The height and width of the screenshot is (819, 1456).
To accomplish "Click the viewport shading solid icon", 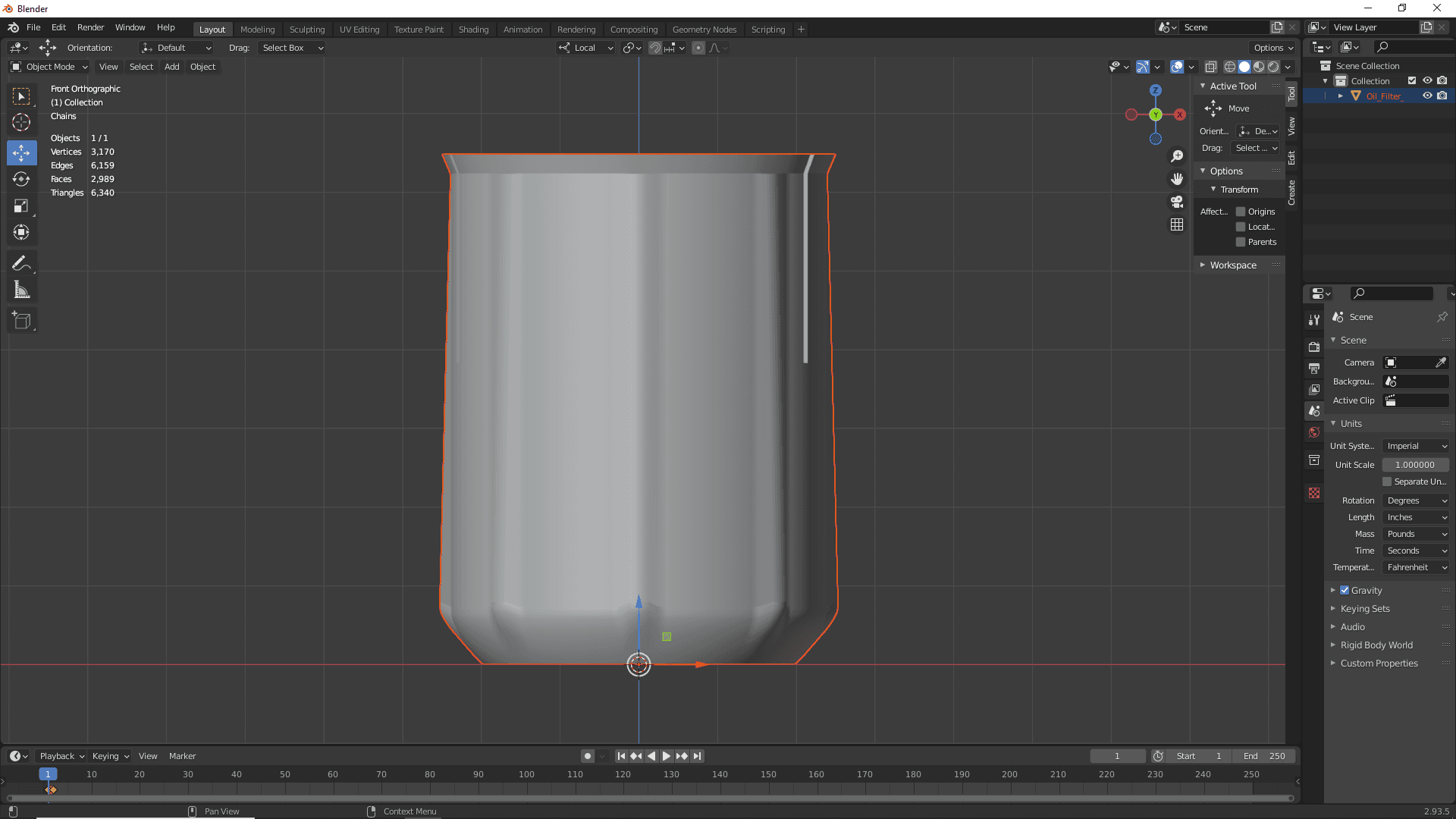I will [x=1244, y=66].
